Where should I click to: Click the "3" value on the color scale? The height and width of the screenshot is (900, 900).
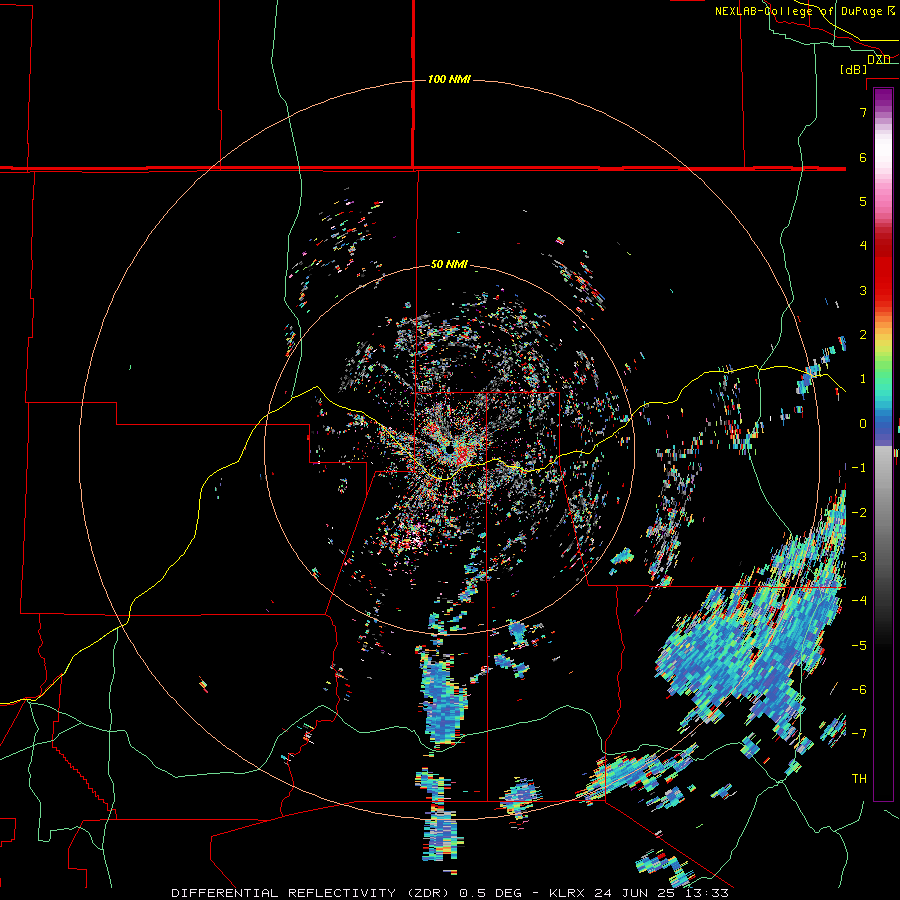coord(863,290)
